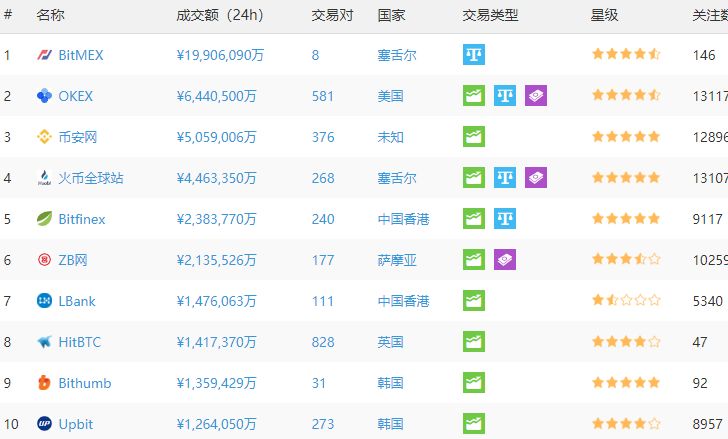Click the 币安网 logo icon
The height and width of the screenshot is (439, 728).
tap(44, 137)
